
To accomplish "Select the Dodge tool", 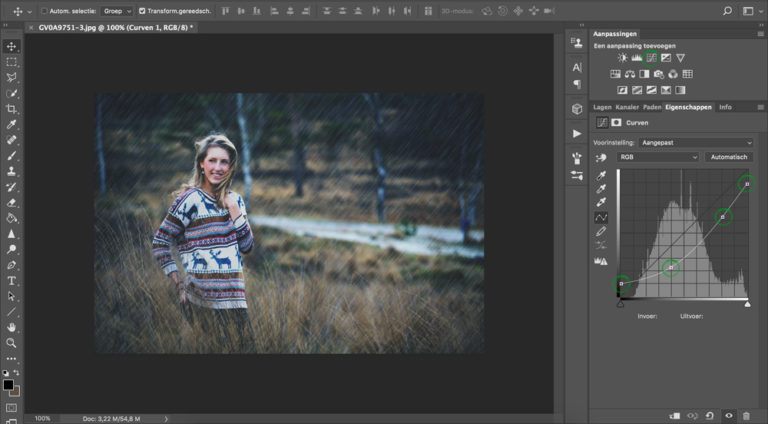I will [11, 249].
